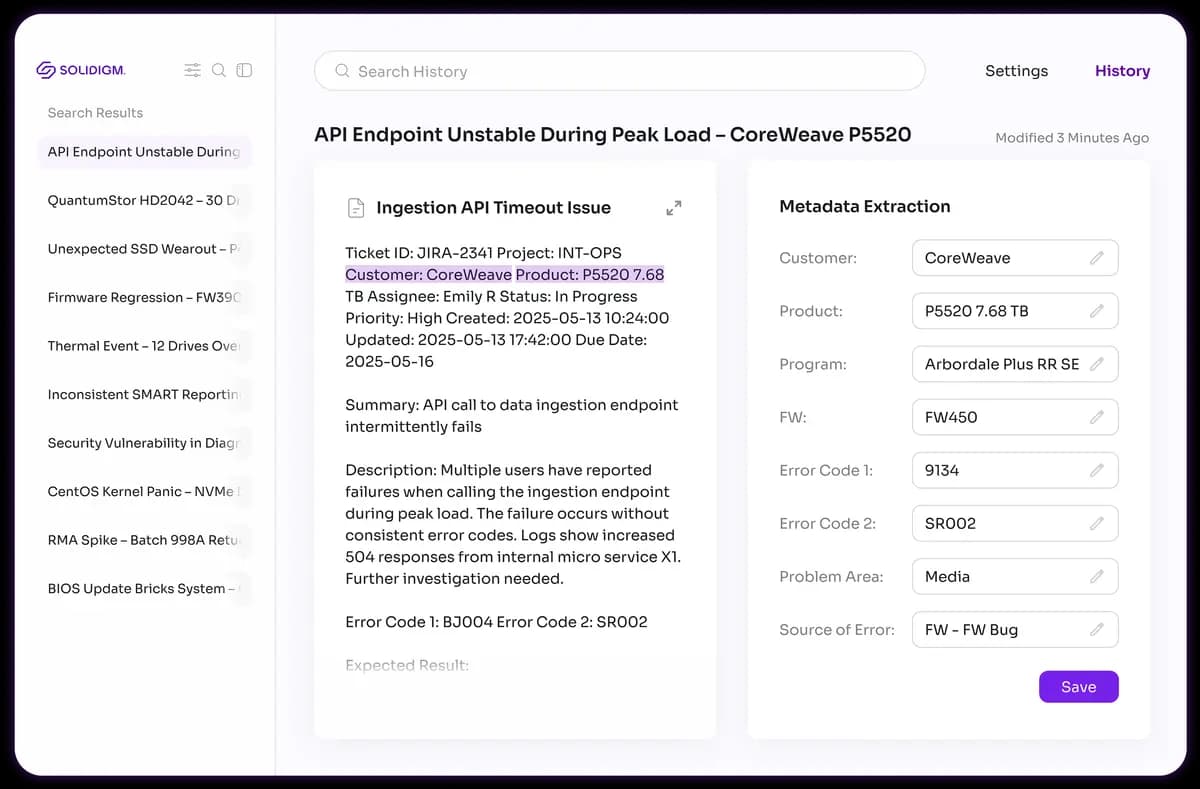This screenshot has width=1200, height=789.
Task: Click the Solidigm logo
Action: (x=81, y=70)
